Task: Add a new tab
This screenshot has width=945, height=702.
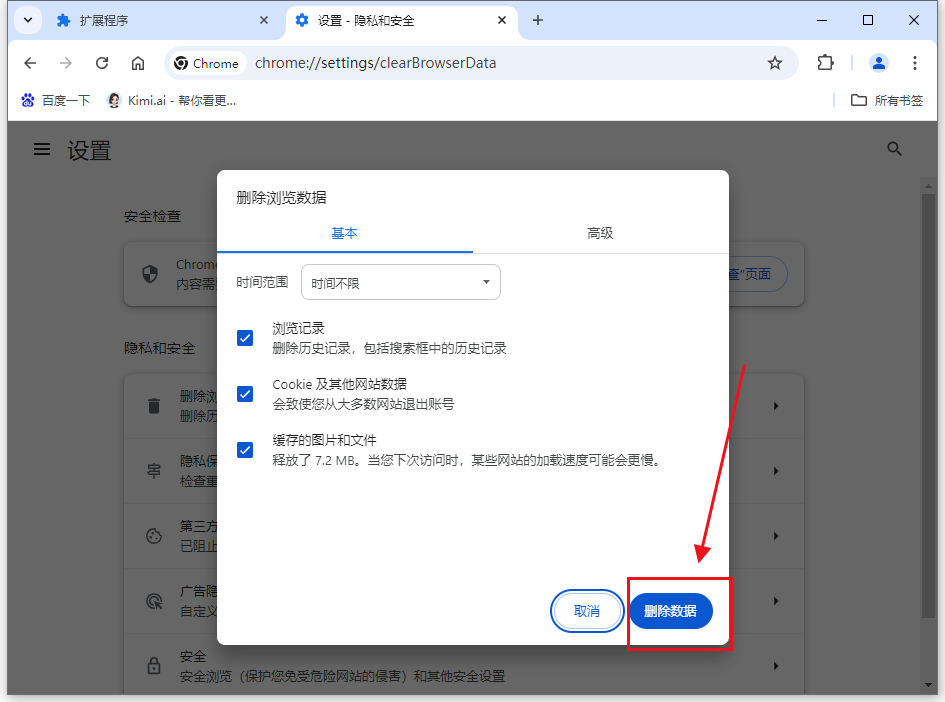Action: tap(538, 20)
